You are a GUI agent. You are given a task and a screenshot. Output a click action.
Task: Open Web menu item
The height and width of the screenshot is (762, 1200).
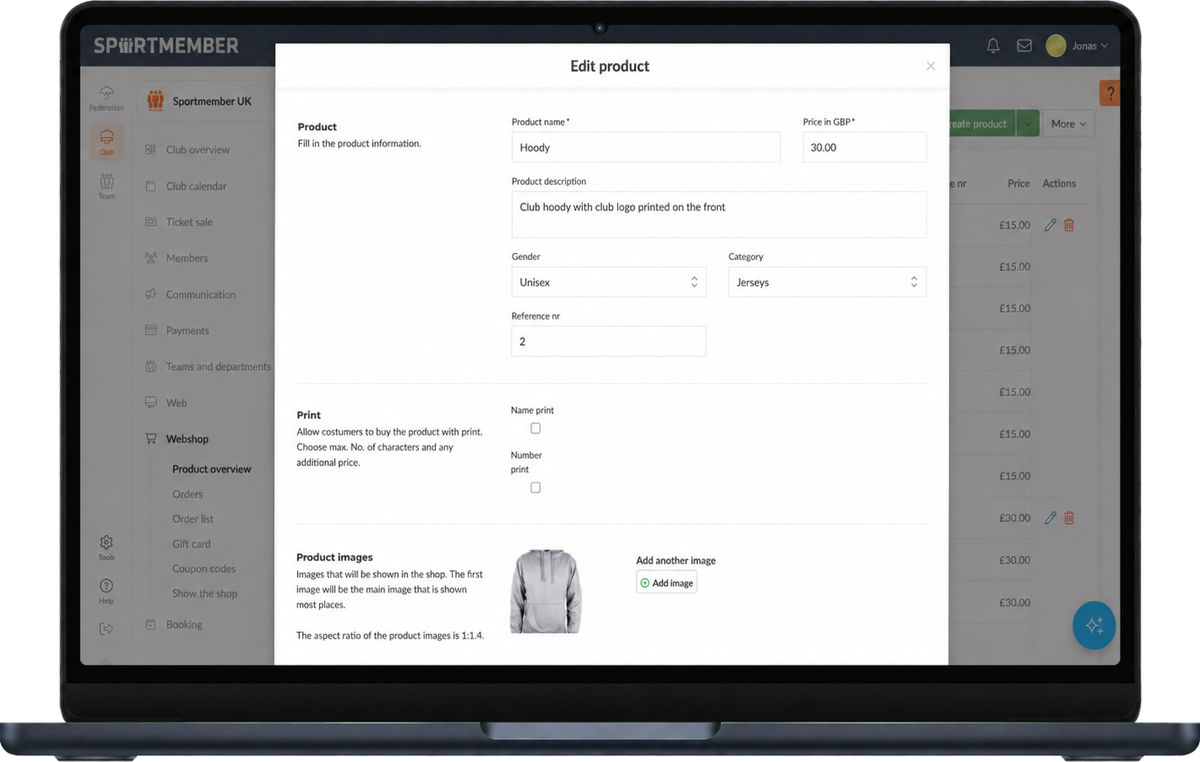(x=176, y=403)
